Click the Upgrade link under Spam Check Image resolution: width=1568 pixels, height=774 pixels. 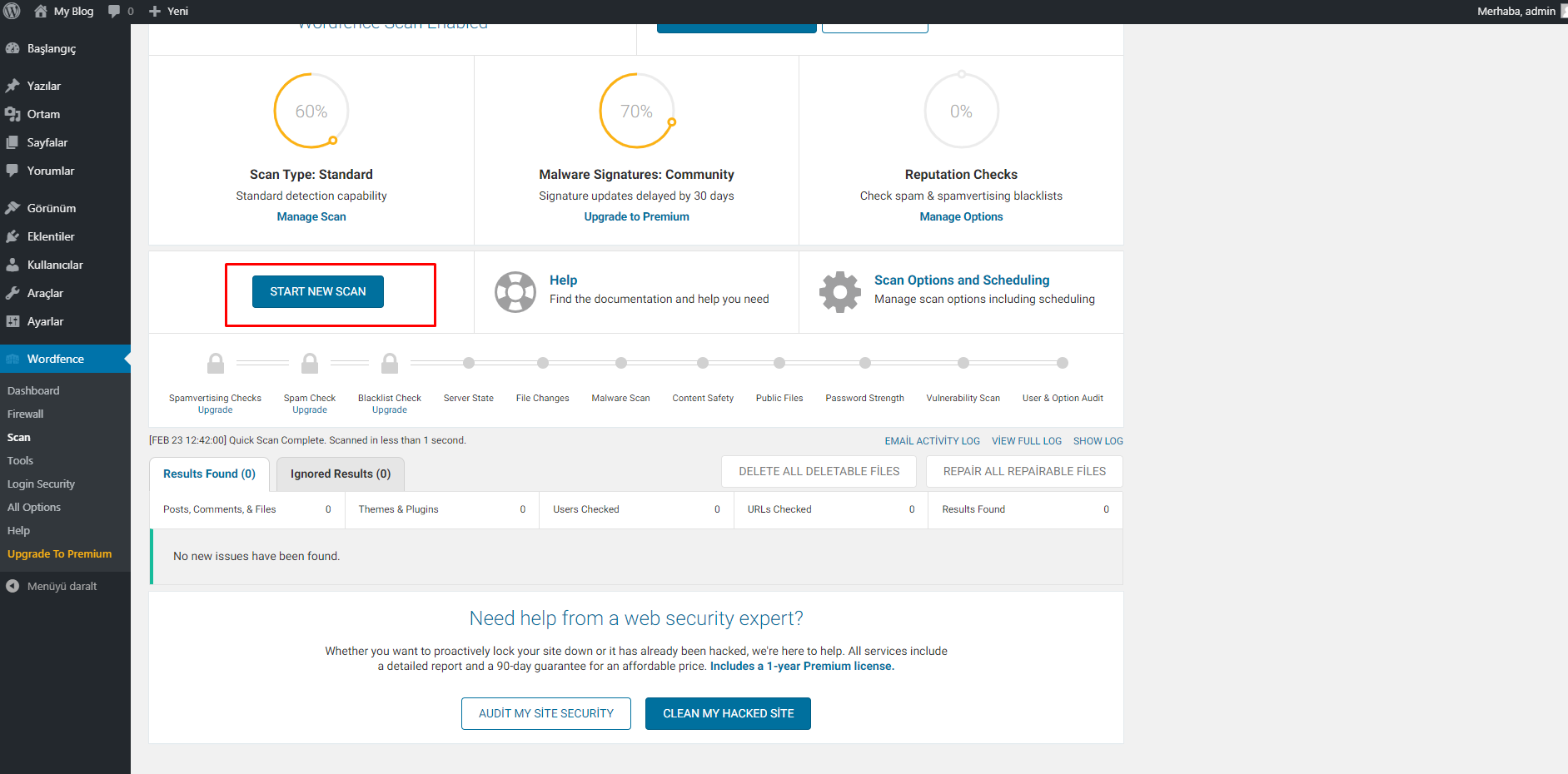(310, 409)
